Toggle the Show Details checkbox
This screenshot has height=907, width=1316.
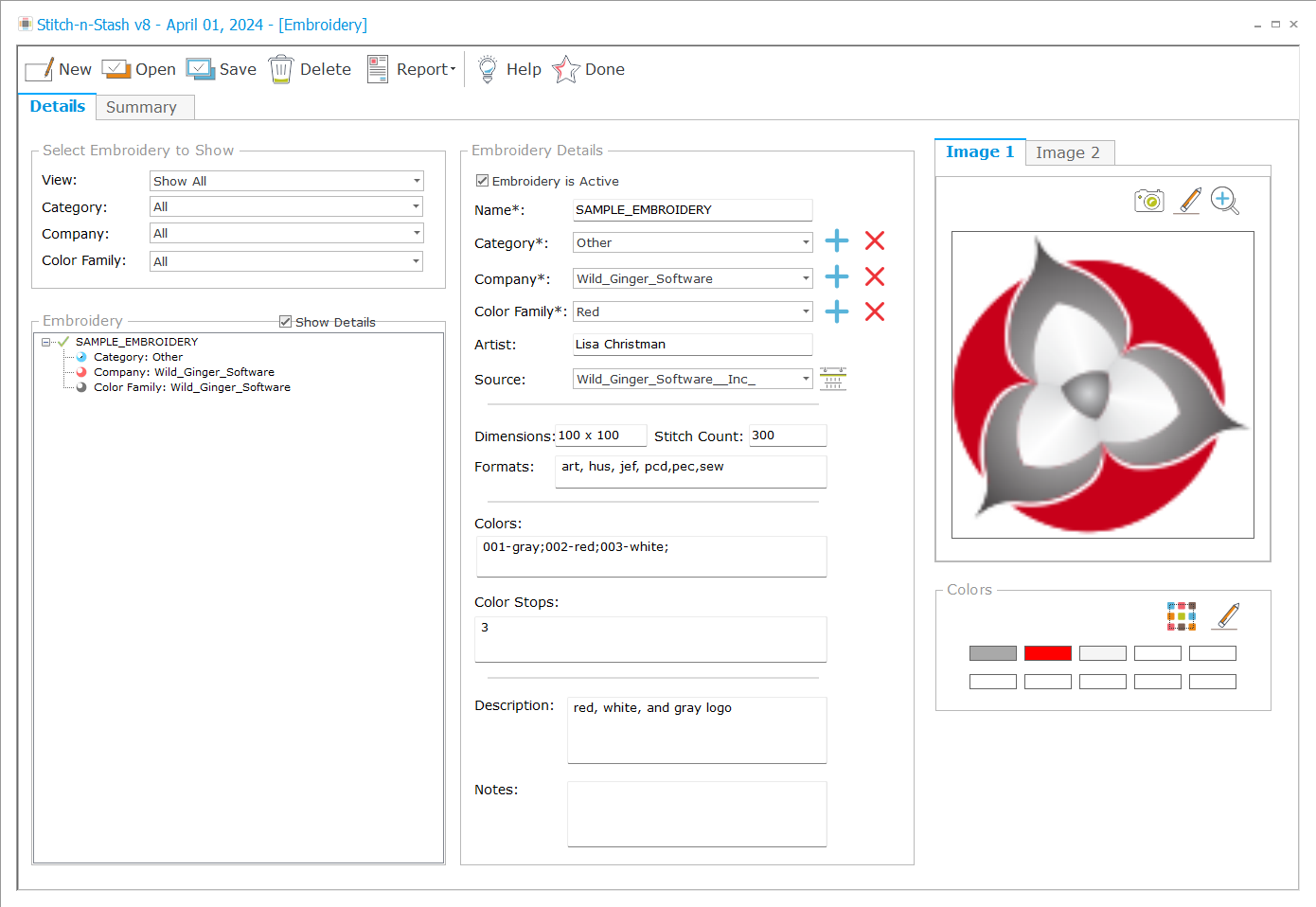(285, 322)
